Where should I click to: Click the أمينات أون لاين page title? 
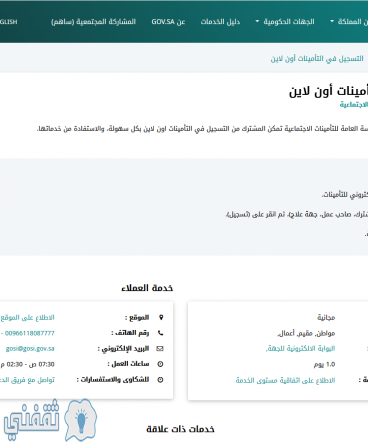click(328, 91)
